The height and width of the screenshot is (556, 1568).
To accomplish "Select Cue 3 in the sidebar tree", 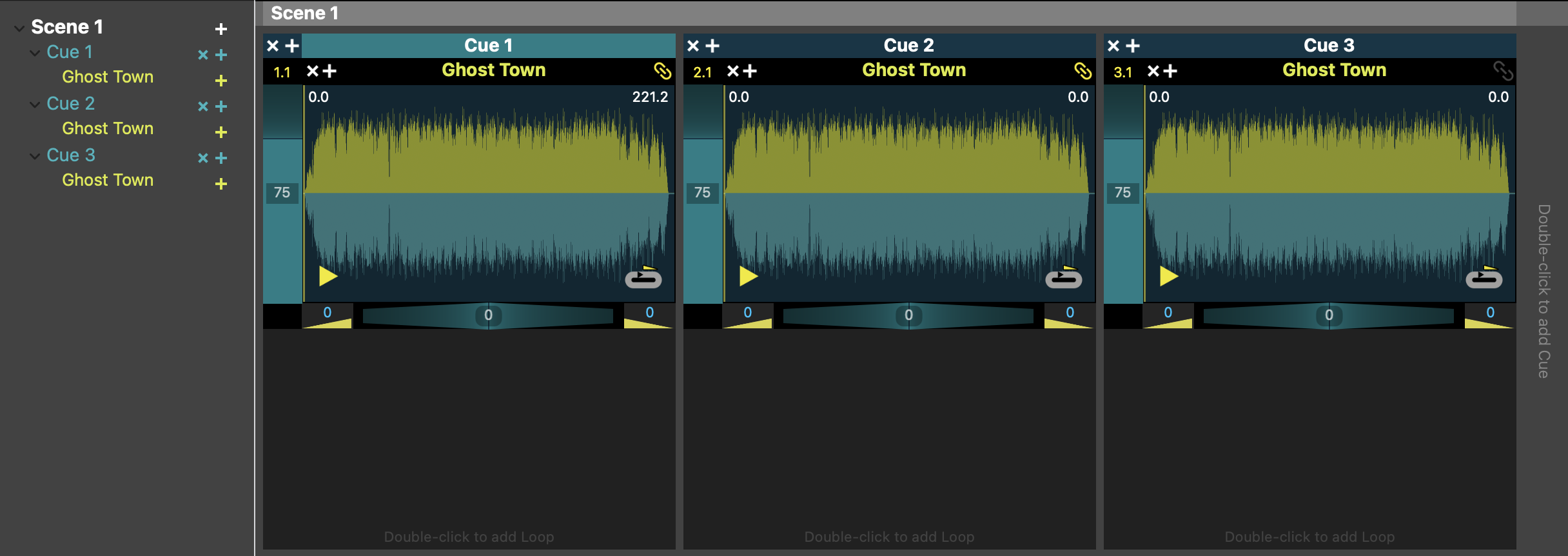I will click(71, 155).
